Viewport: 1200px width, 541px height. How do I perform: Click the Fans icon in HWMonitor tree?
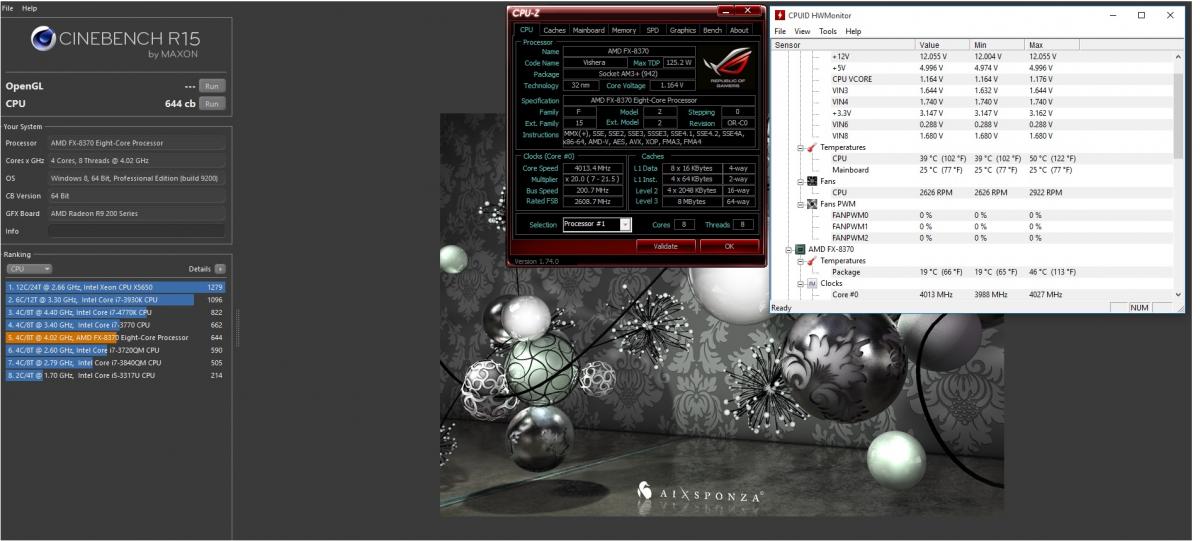tap(812, 181)
